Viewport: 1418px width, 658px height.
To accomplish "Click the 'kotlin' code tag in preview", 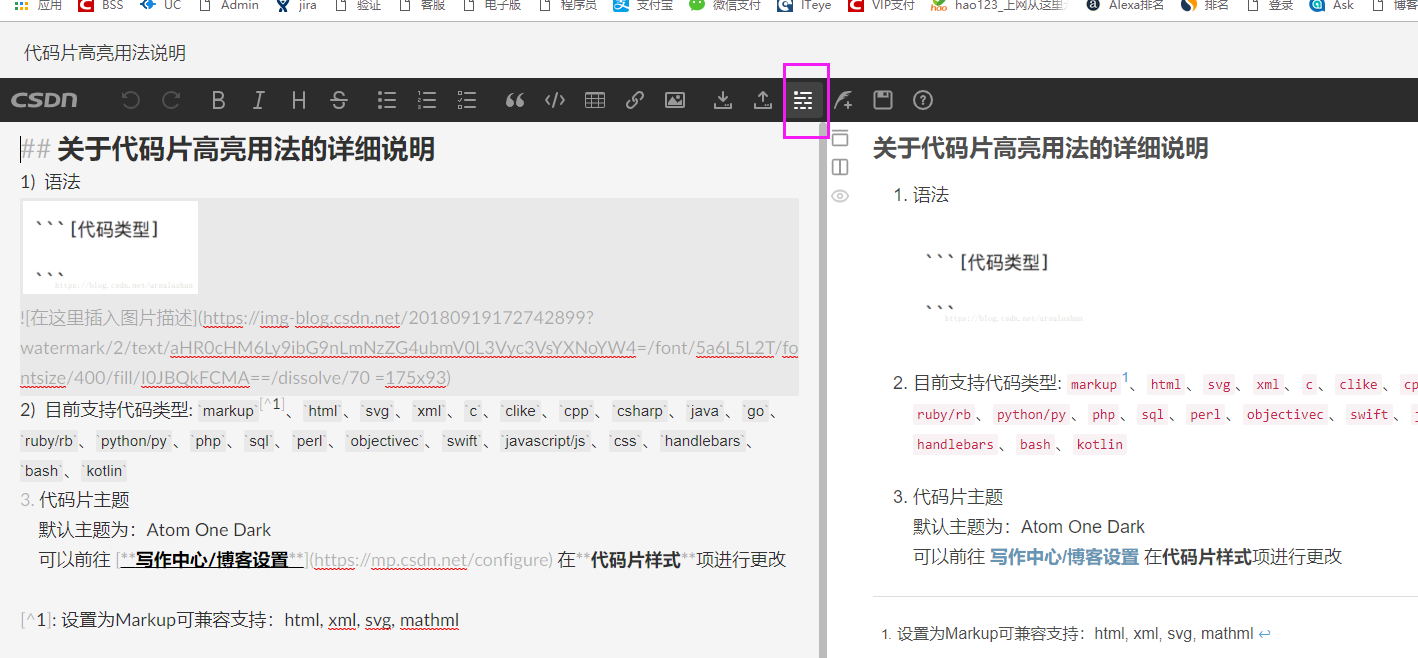I will pos(1100,444).
